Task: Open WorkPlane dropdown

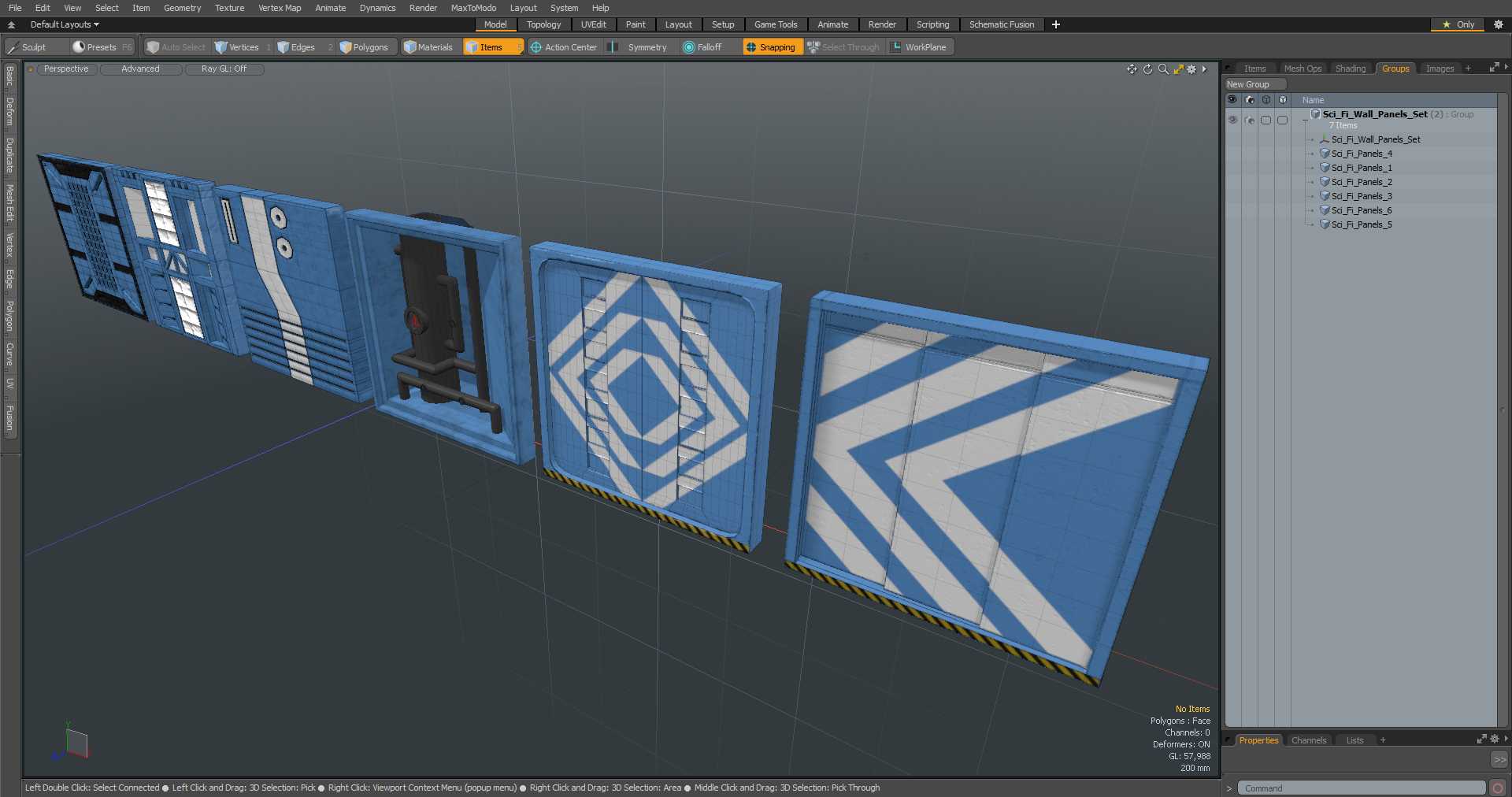Action: (919, 47)
